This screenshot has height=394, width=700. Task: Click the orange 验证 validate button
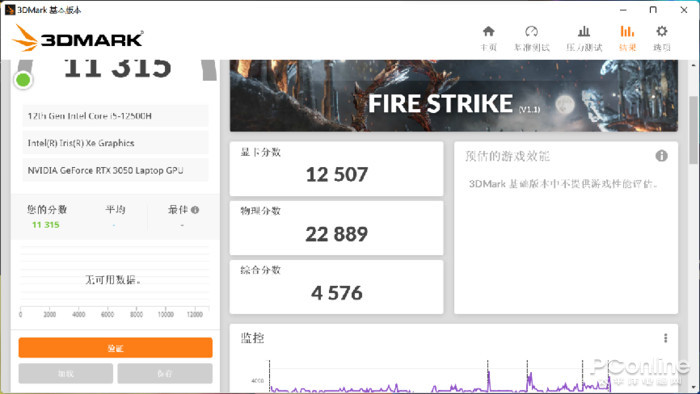(115, 348)
